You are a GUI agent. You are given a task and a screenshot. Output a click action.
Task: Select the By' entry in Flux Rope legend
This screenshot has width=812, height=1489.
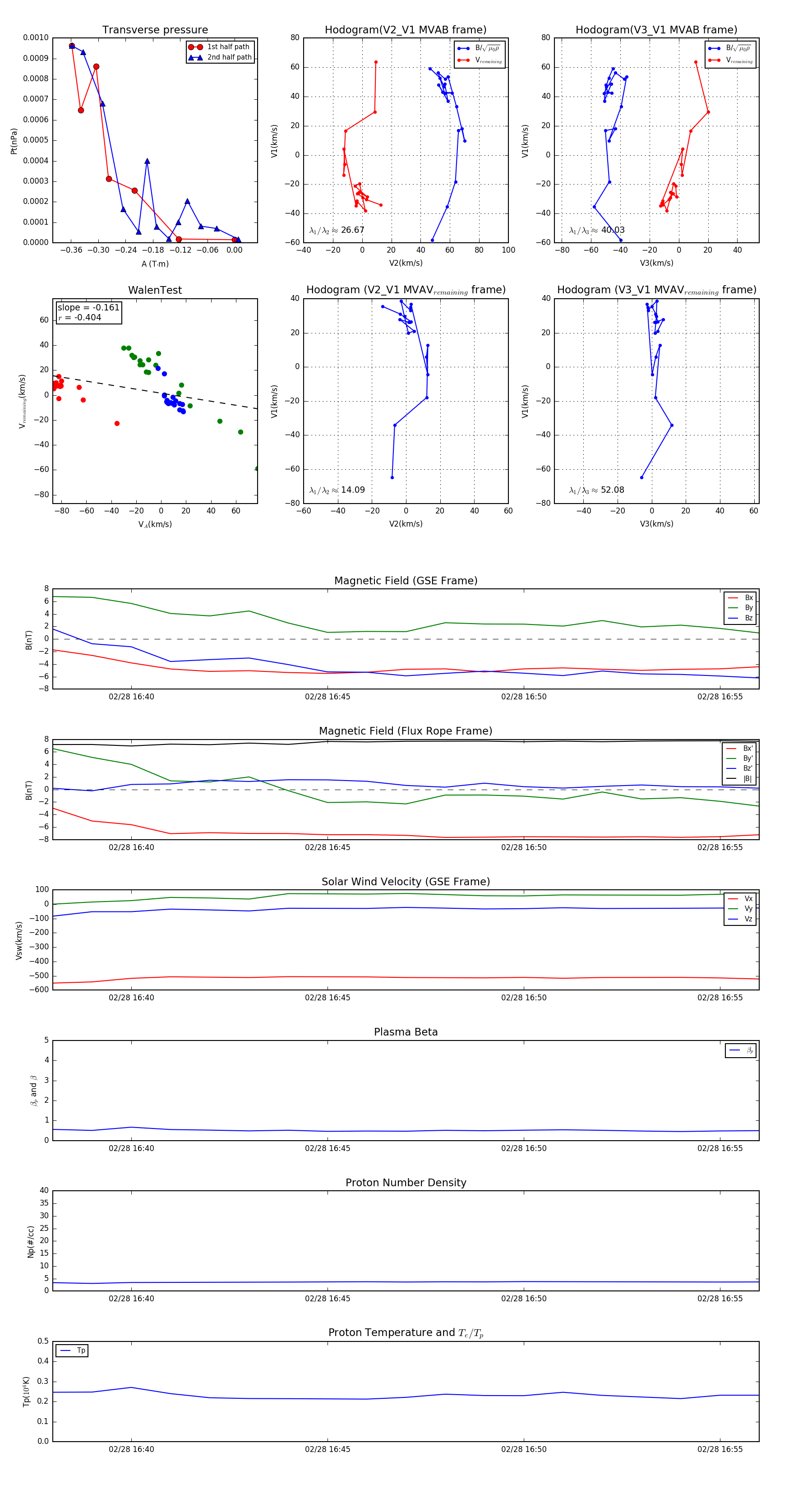(740, 758)
